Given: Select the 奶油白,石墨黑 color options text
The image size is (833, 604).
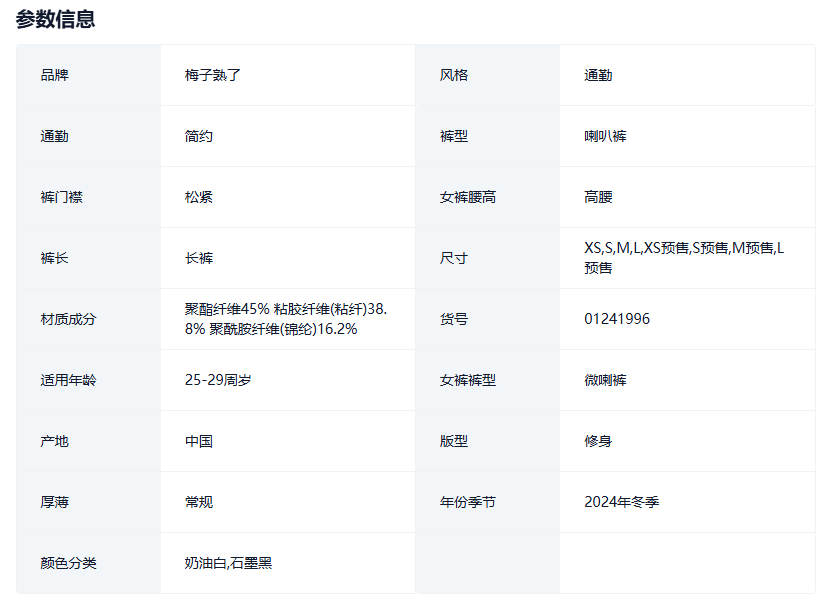Looking at the screenshot, I should click(228, 563).
